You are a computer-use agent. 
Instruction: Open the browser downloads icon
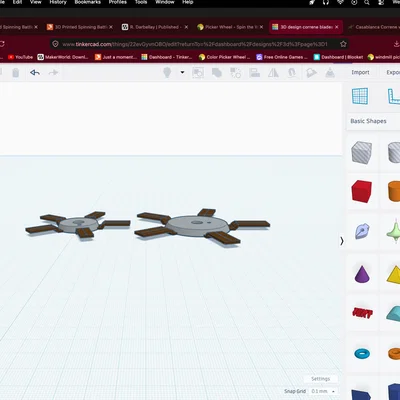(396, 44)
